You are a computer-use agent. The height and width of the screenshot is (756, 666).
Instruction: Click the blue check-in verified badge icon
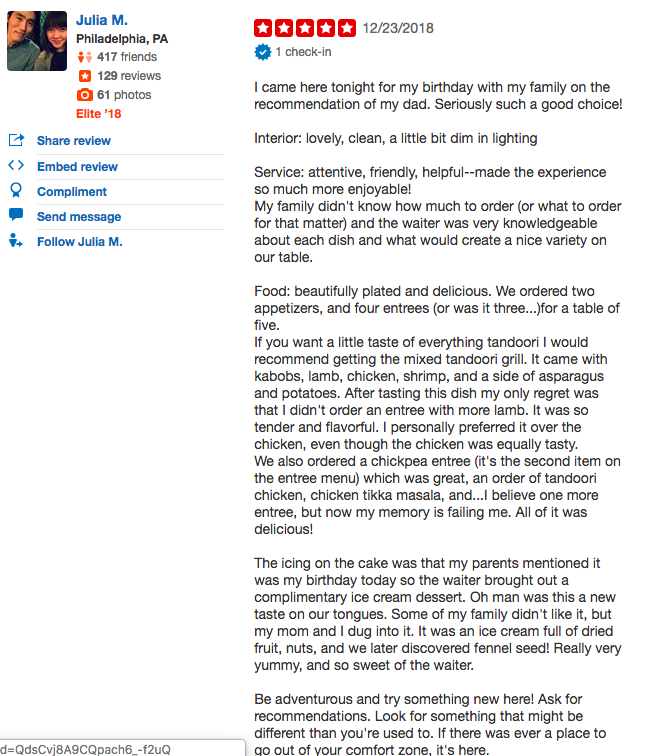point(263,52)
